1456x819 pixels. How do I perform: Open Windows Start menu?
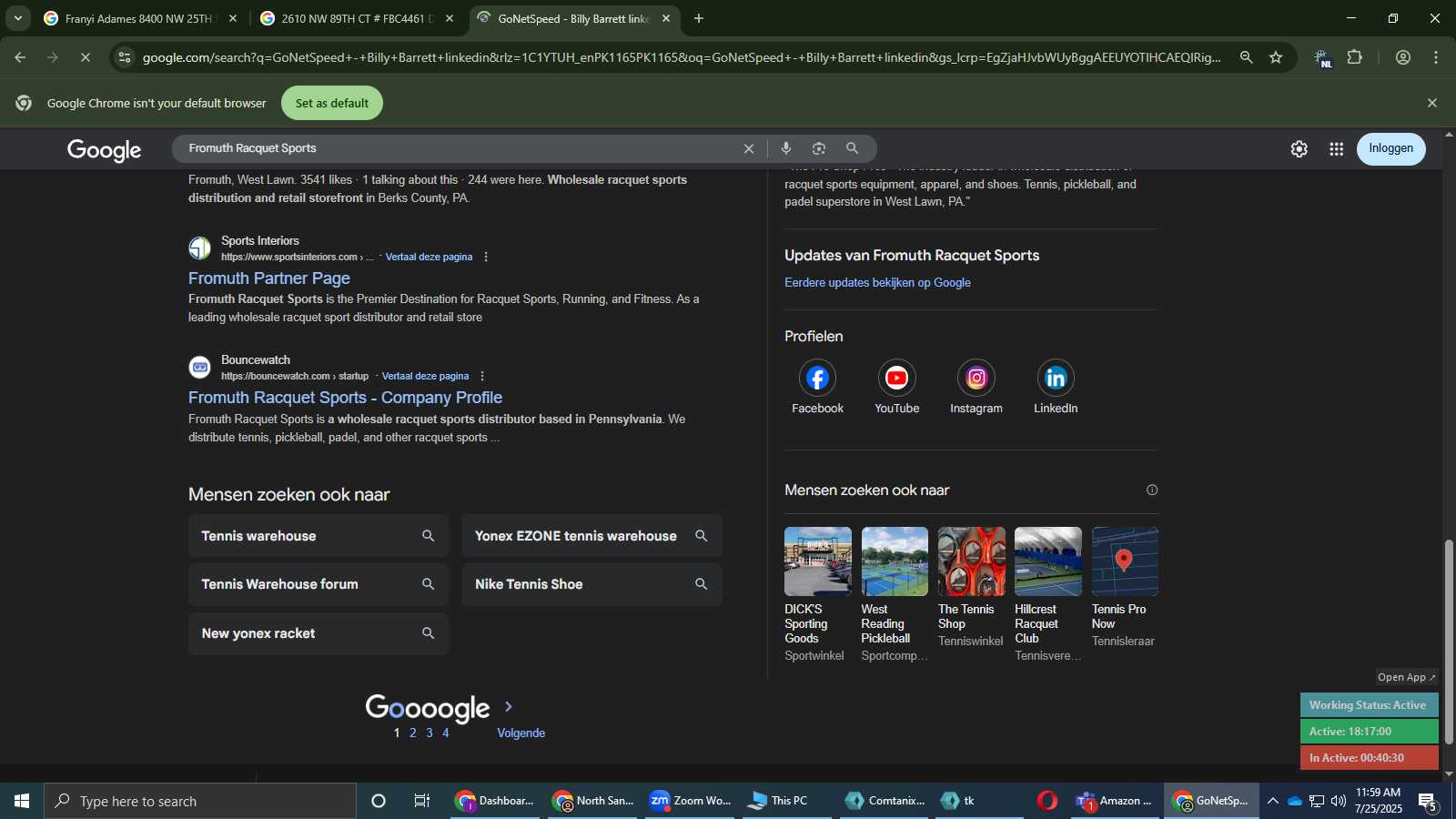click(x=22, y=801)
